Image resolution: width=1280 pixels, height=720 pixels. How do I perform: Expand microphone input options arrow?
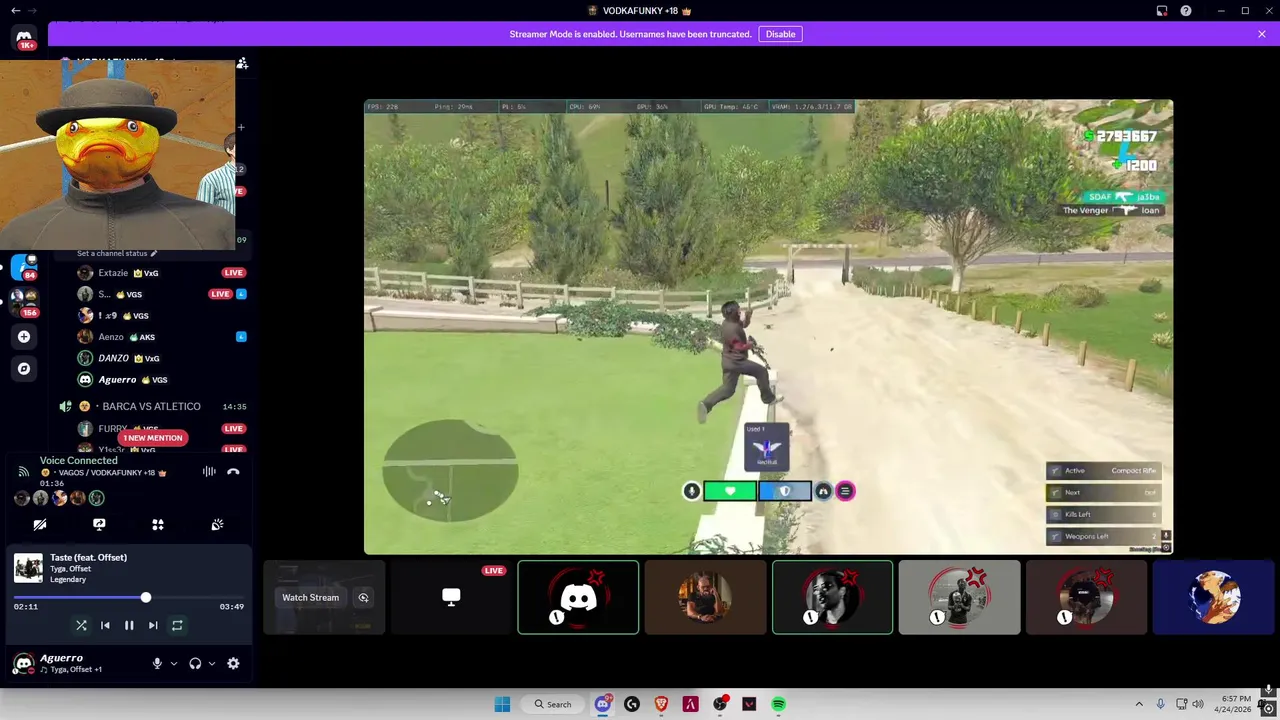point(173,663)
